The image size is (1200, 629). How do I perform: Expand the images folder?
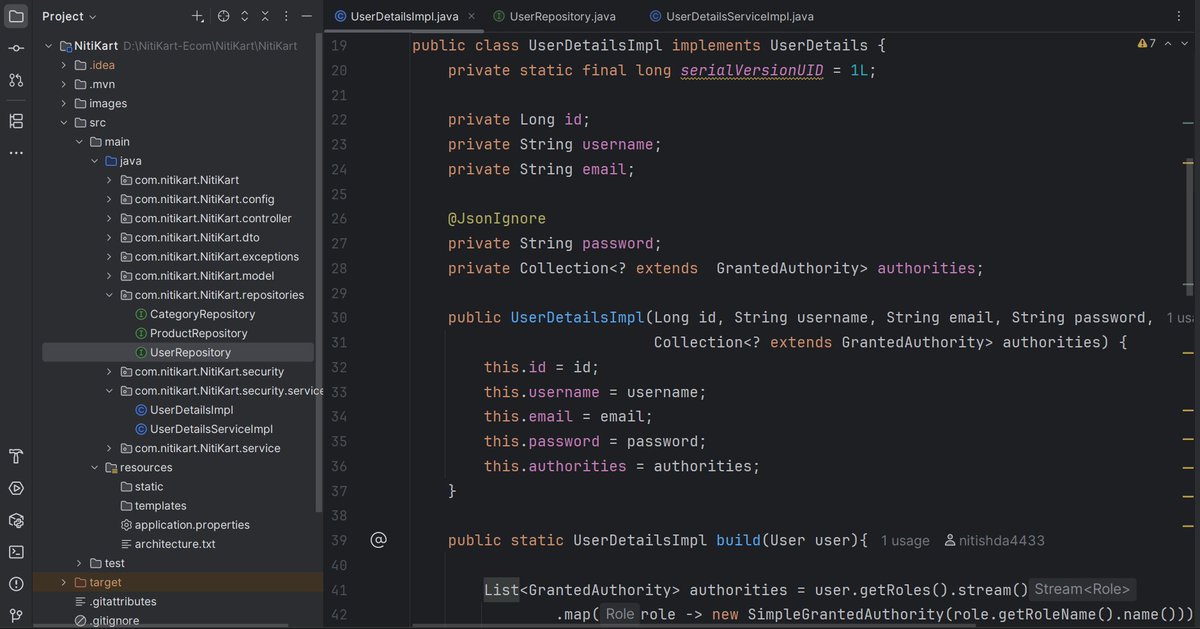pyautogui.click(x=65, y=103)
